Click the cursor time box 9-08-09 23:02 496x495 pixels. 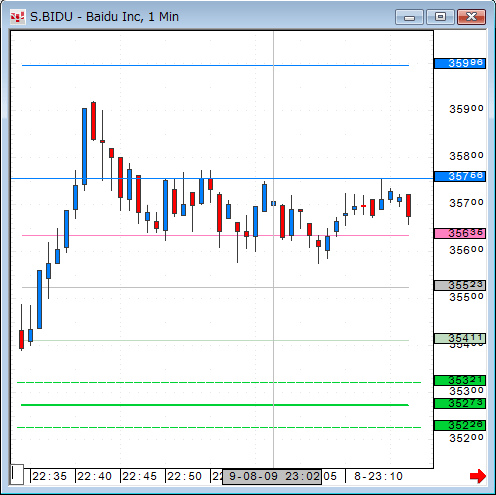(272, 476)
